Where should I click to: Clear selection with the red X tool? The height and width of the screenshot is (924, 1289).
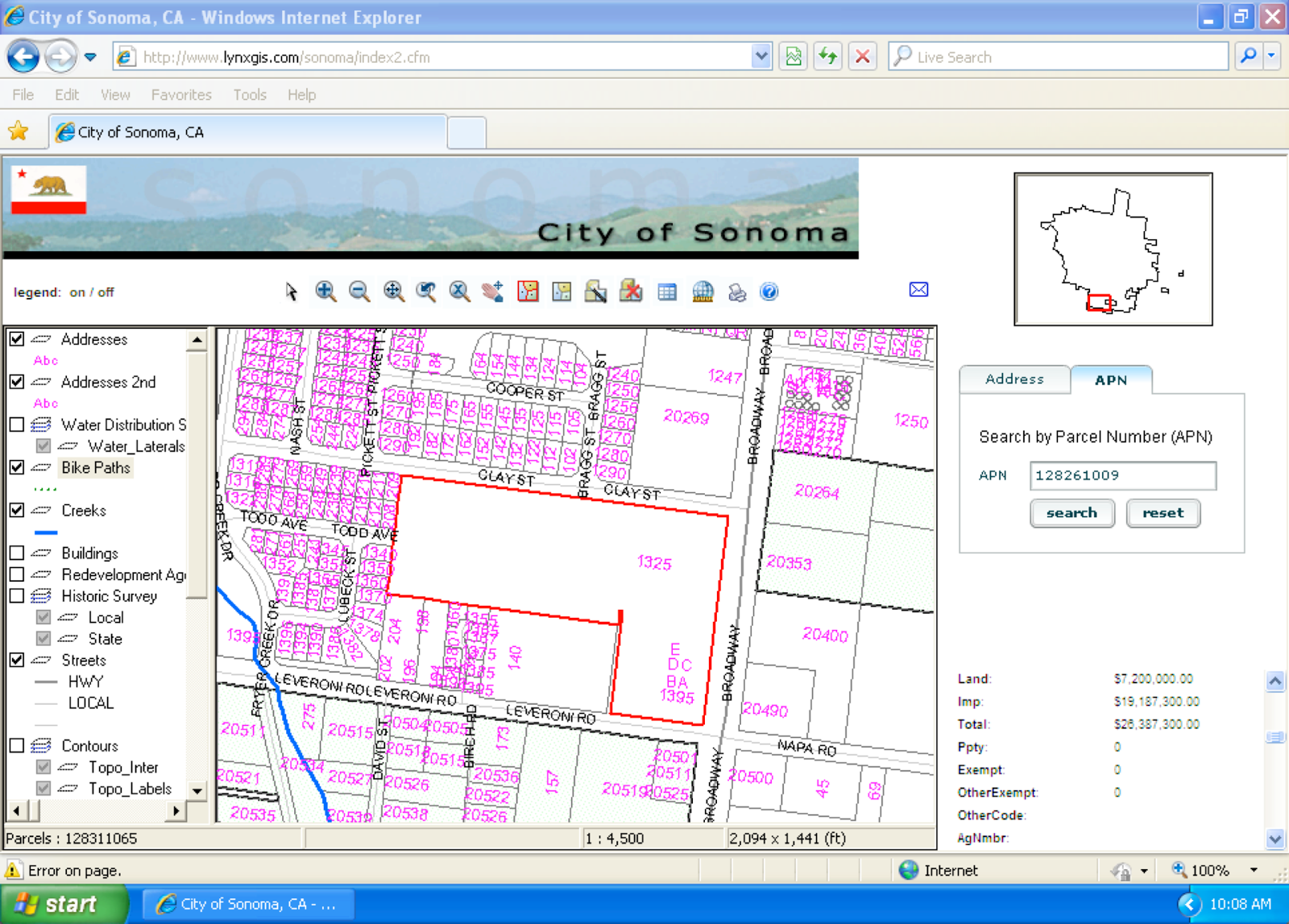click(x=631, y=291)
